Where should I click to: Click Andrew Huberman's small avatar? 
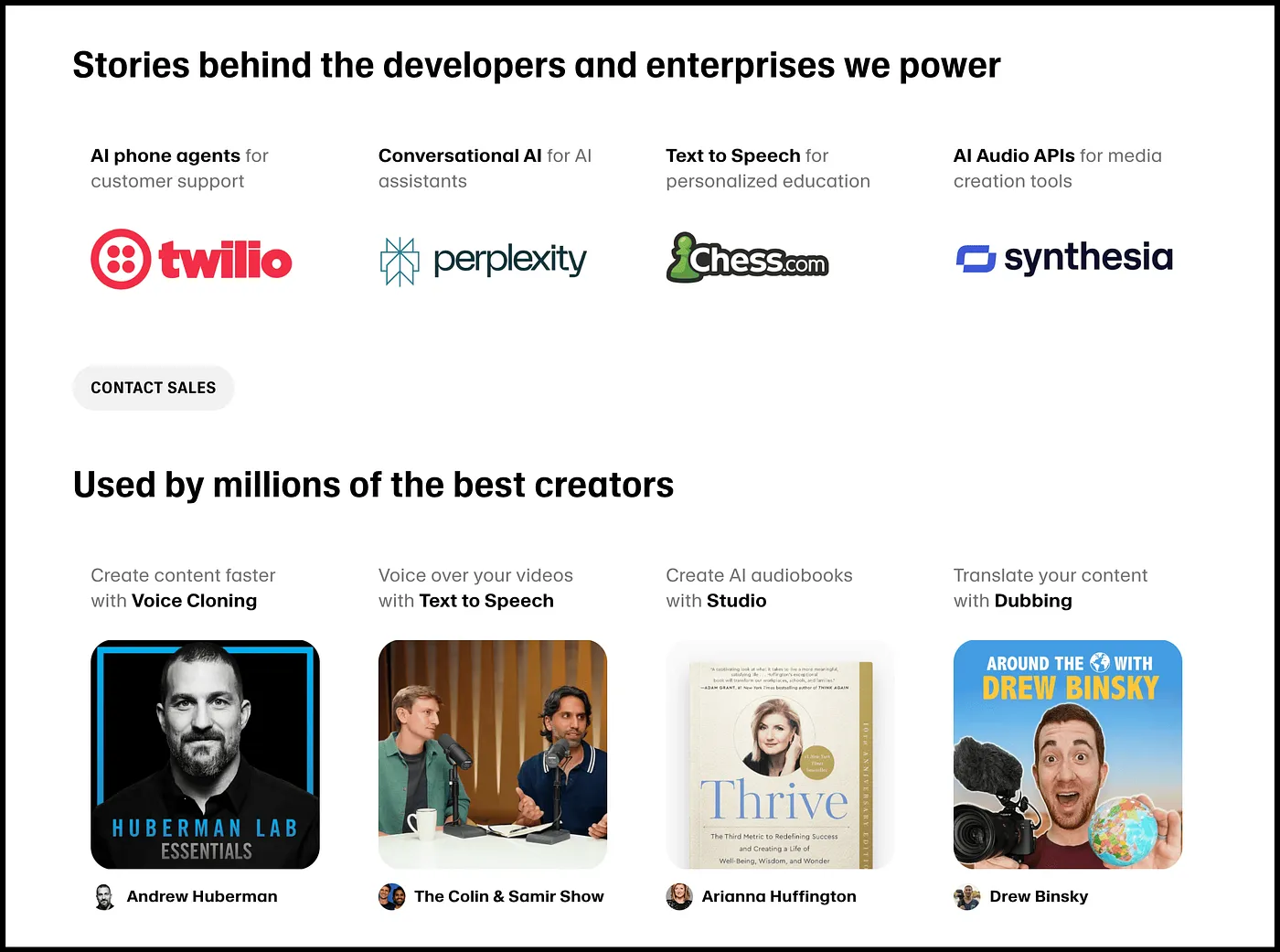click(x=104, y=897)
